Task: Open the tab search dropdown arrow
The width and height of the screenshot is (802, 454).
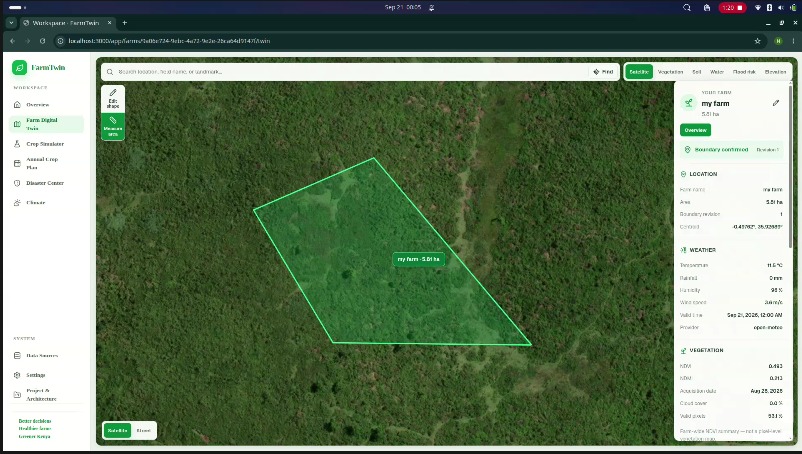Action: click(x=11, y=22)
